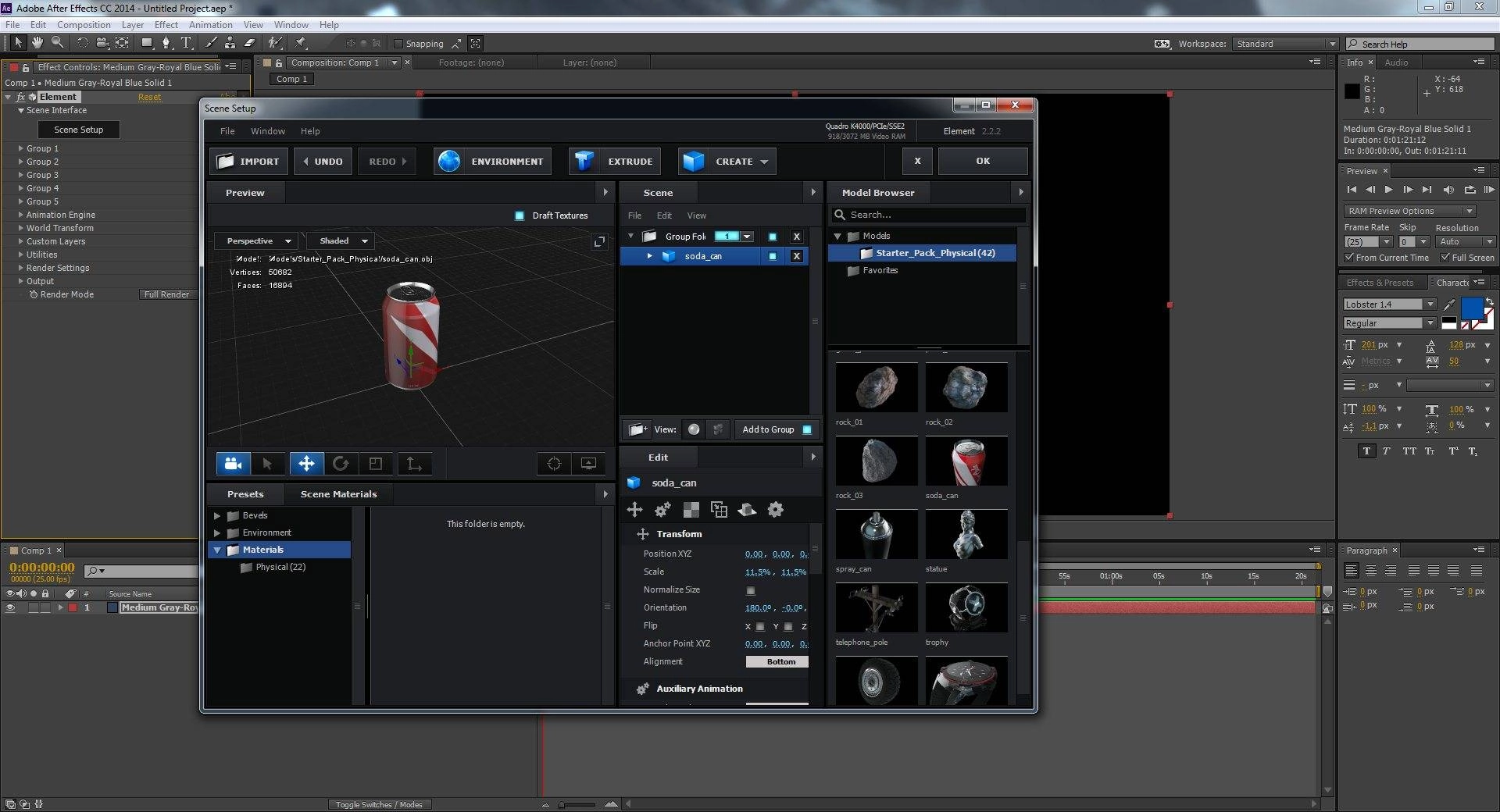Toggle the Flip X checkbox

point(760,626)
